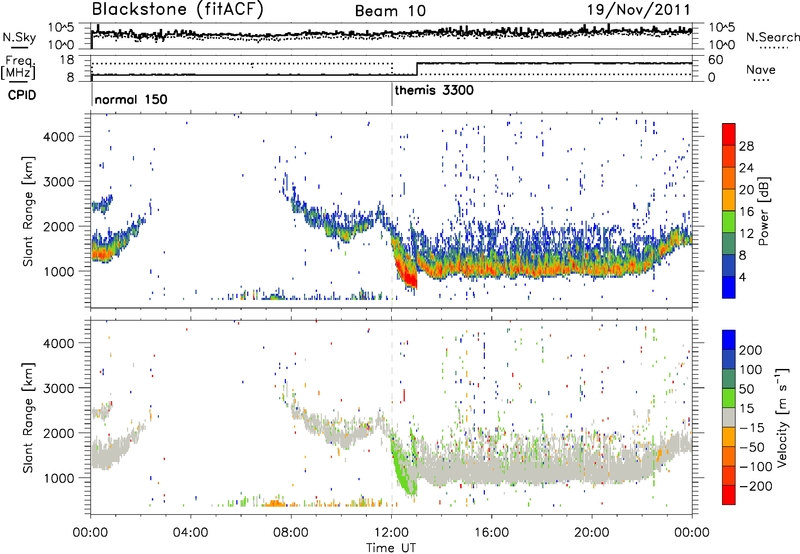Click the 'normal 150' CPID marker
The width and height of the screenshot is (800, 554).
pyautogui.click(x=131, y=99)
